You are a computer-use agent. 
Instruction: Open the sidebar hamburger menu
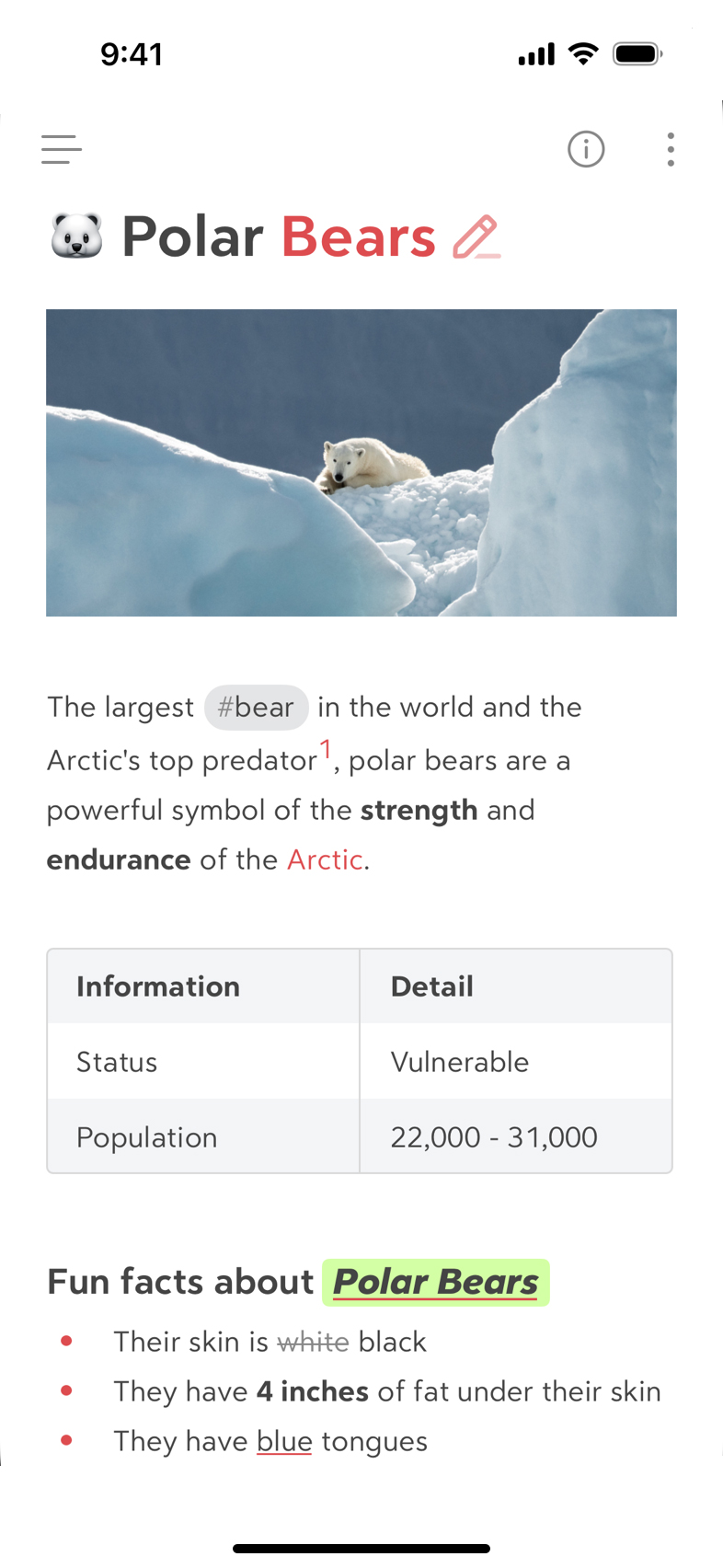click(62, 149)
